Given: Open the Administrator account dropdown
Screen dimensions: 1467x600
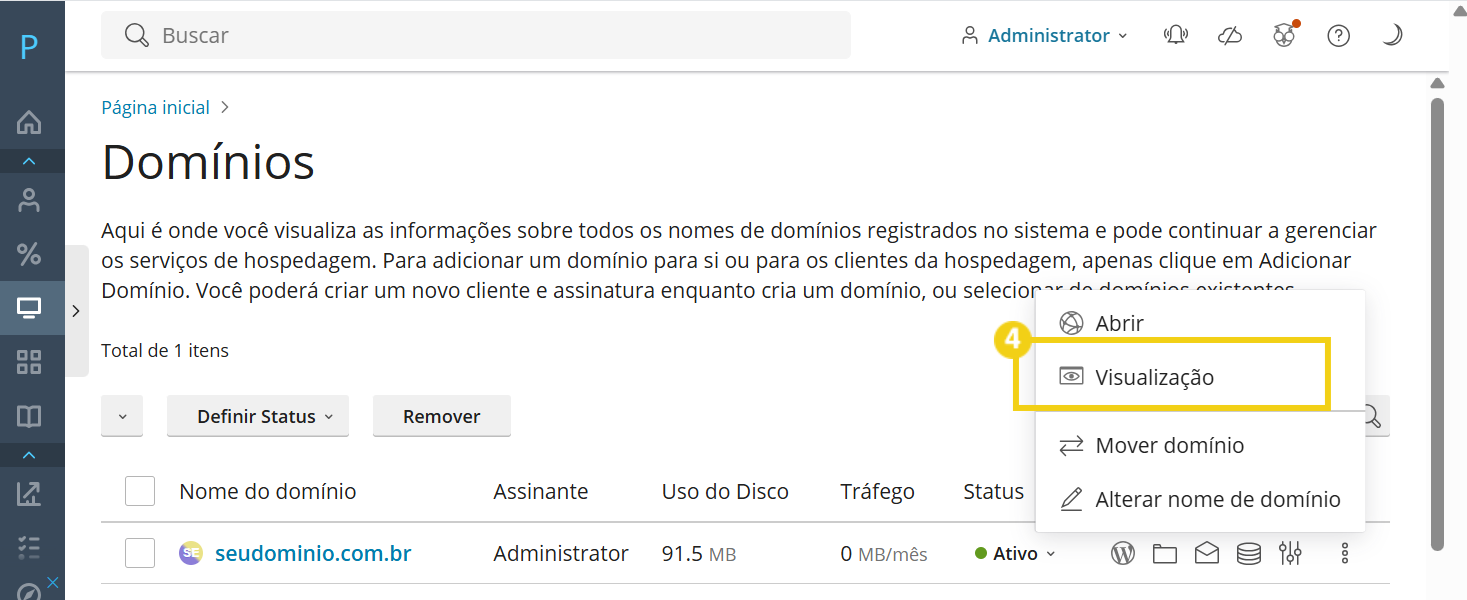Looking at the screenshot, I should (x=1044, y=34).
